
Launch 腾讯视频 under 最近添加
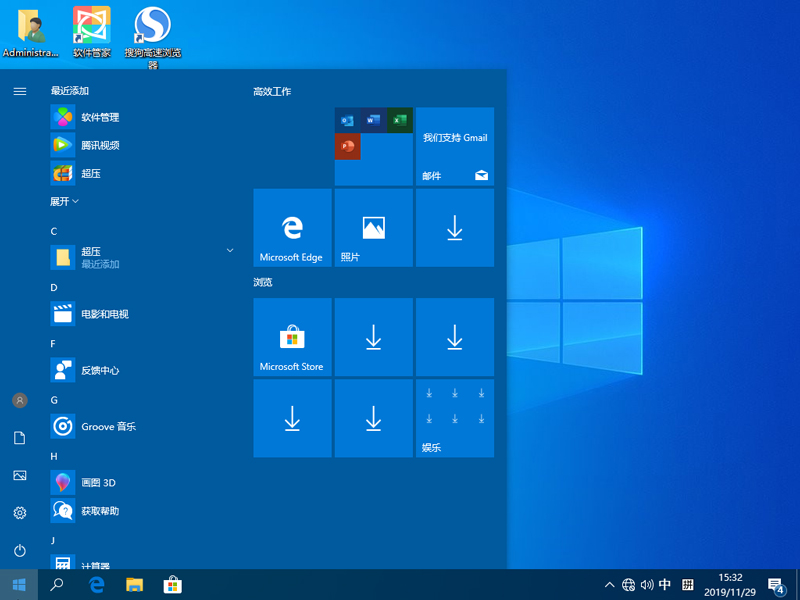coord(100,145)
